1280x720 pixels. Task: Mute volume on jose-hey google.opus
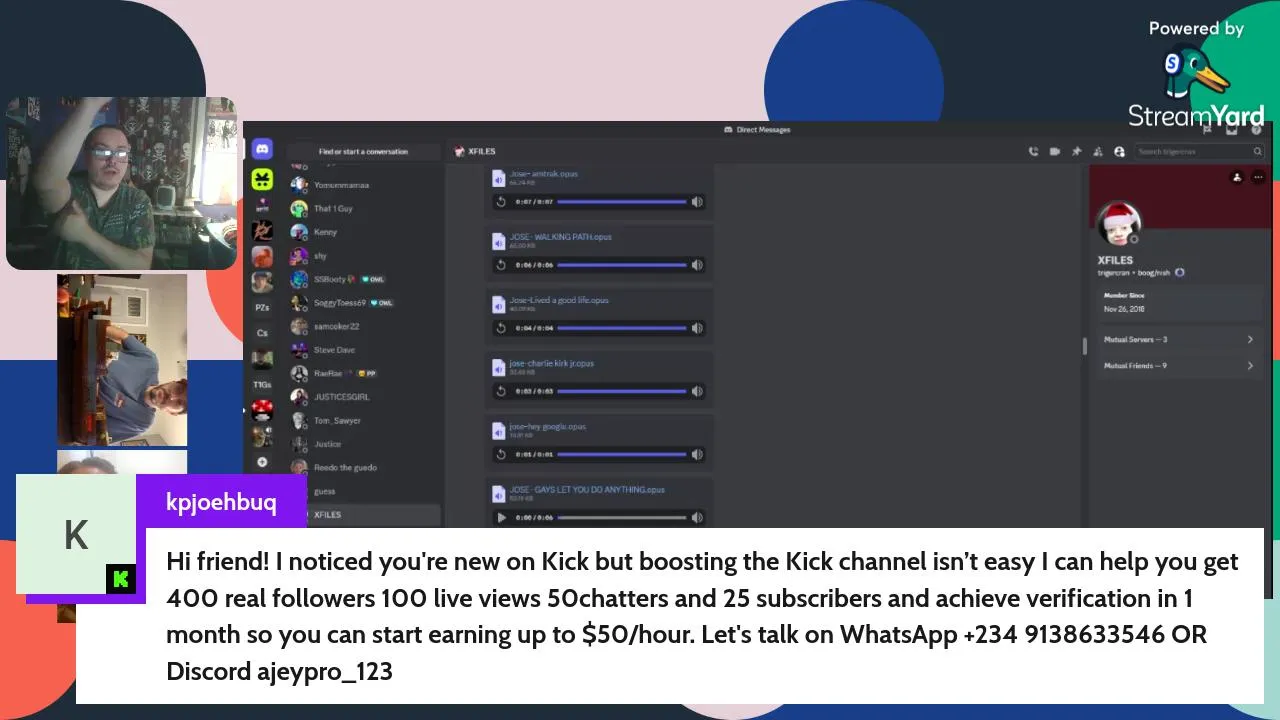(697, 454)
